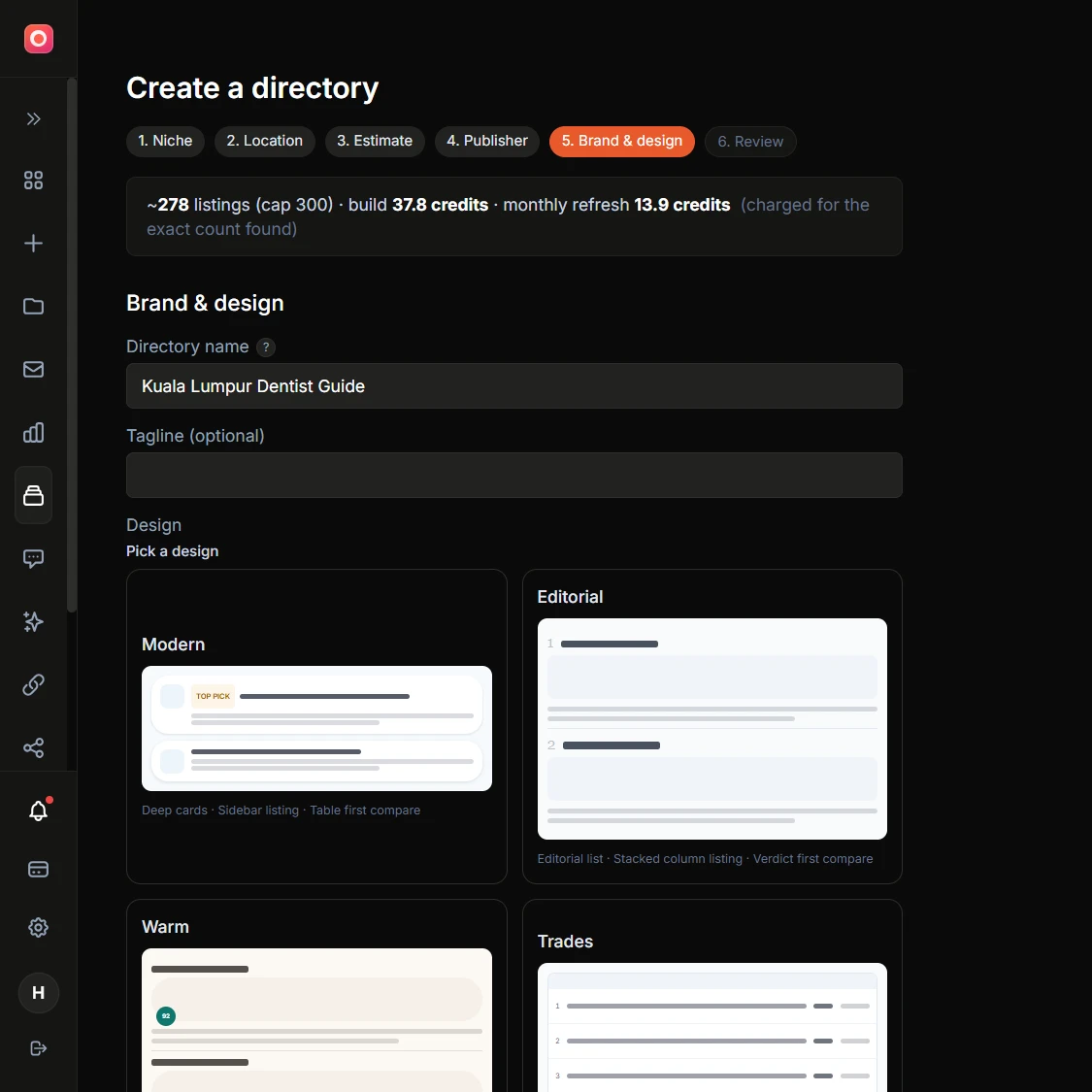The image size is (1092, 1092).
Task: Select the highlighted directory icon in sidebar
Action: coord(33,495)
